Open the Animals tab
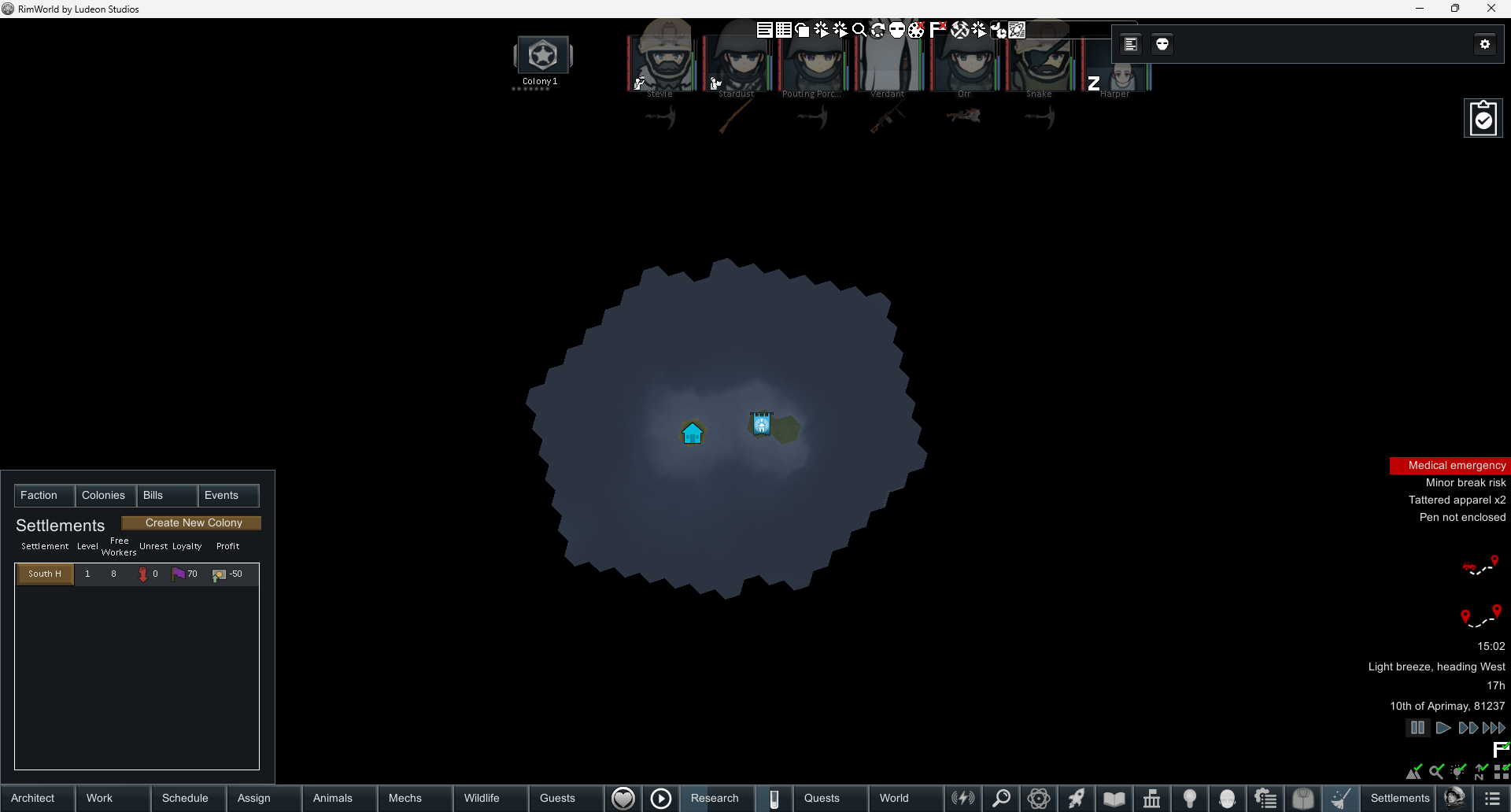 340,798
